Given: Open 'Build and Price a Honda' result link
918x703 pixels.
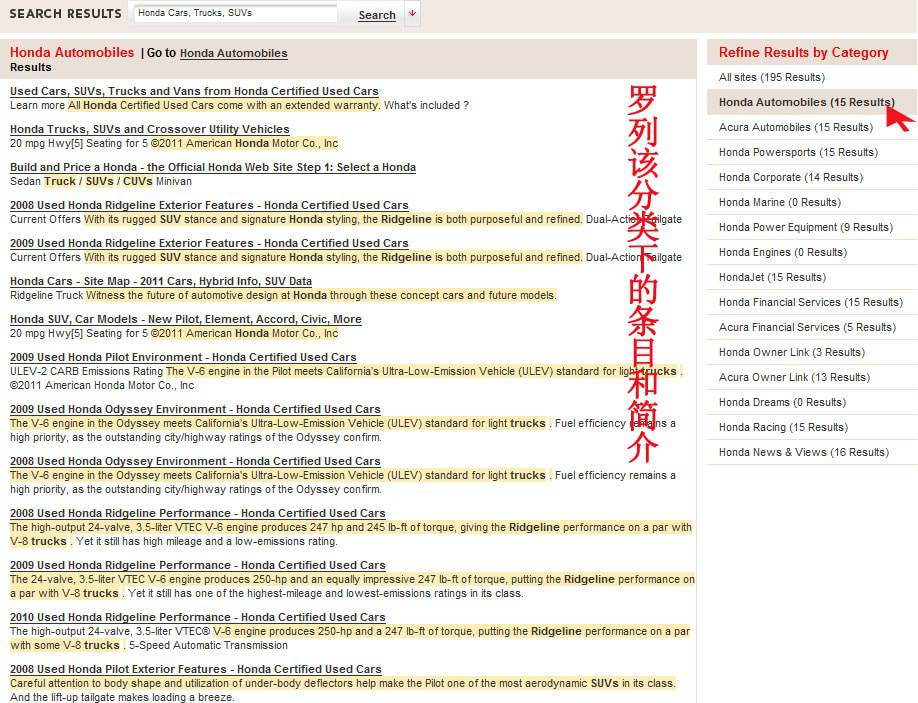Looking at the screenshot, I should (212, 167).
